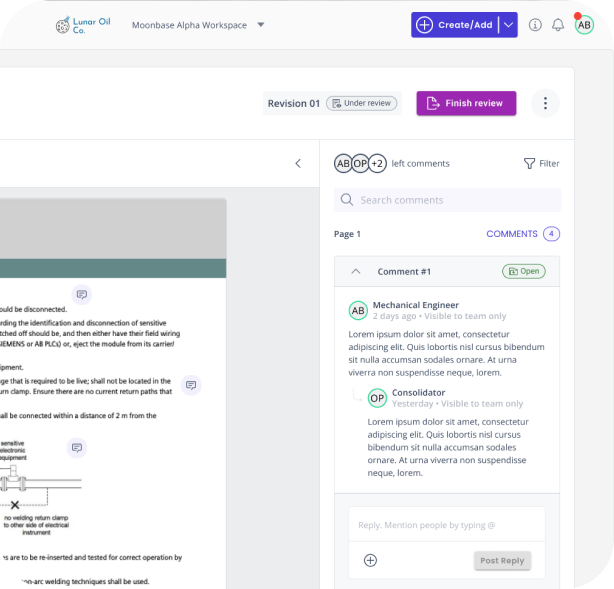The image size is (614, 589).
Task: Add an attachment with the plus icon in reply box
Action: pos(370,560)
